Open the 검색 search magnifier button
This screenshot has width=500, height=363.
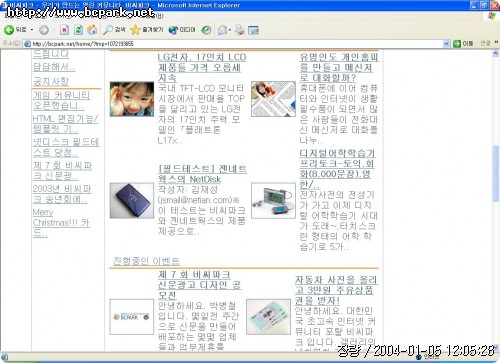tap(114, 30)
